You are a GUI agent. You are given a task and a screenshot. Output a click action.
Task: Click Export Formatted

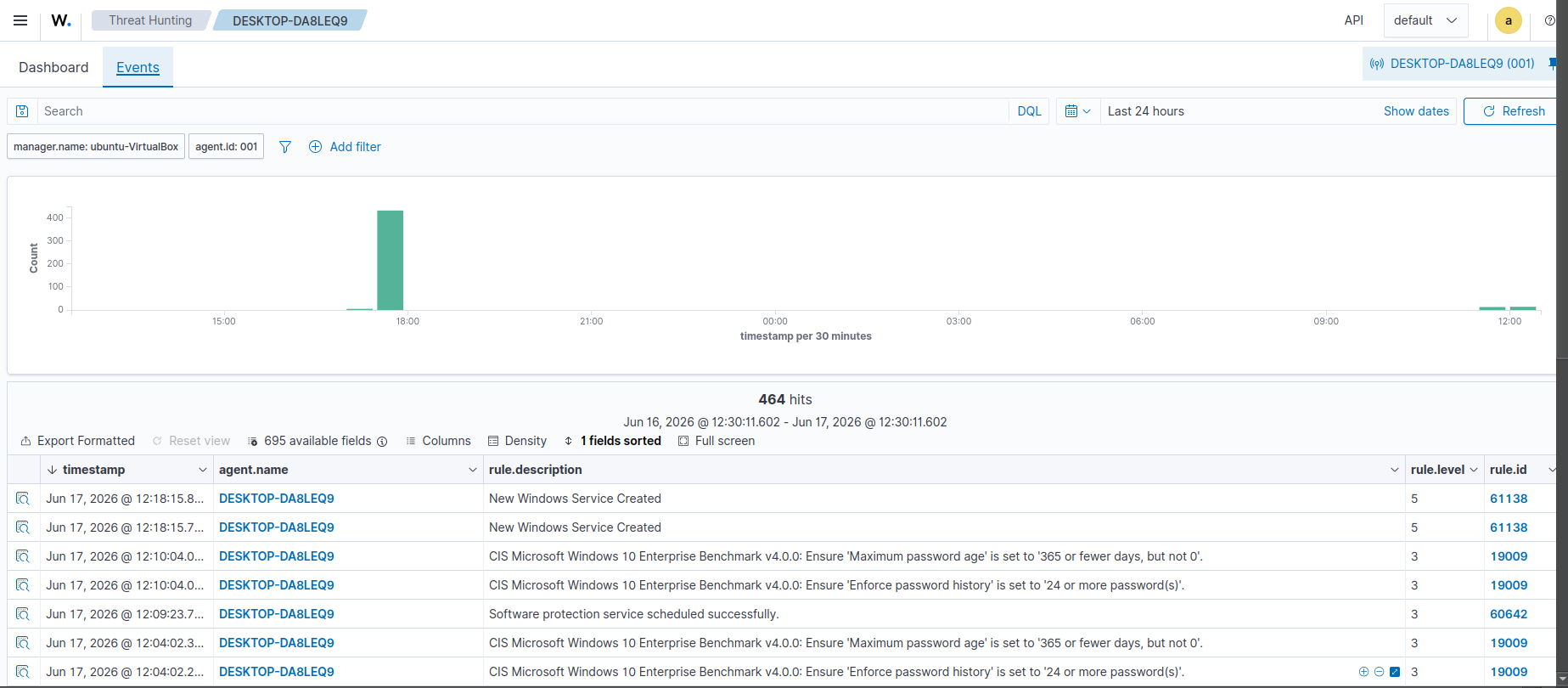point(77,441)
